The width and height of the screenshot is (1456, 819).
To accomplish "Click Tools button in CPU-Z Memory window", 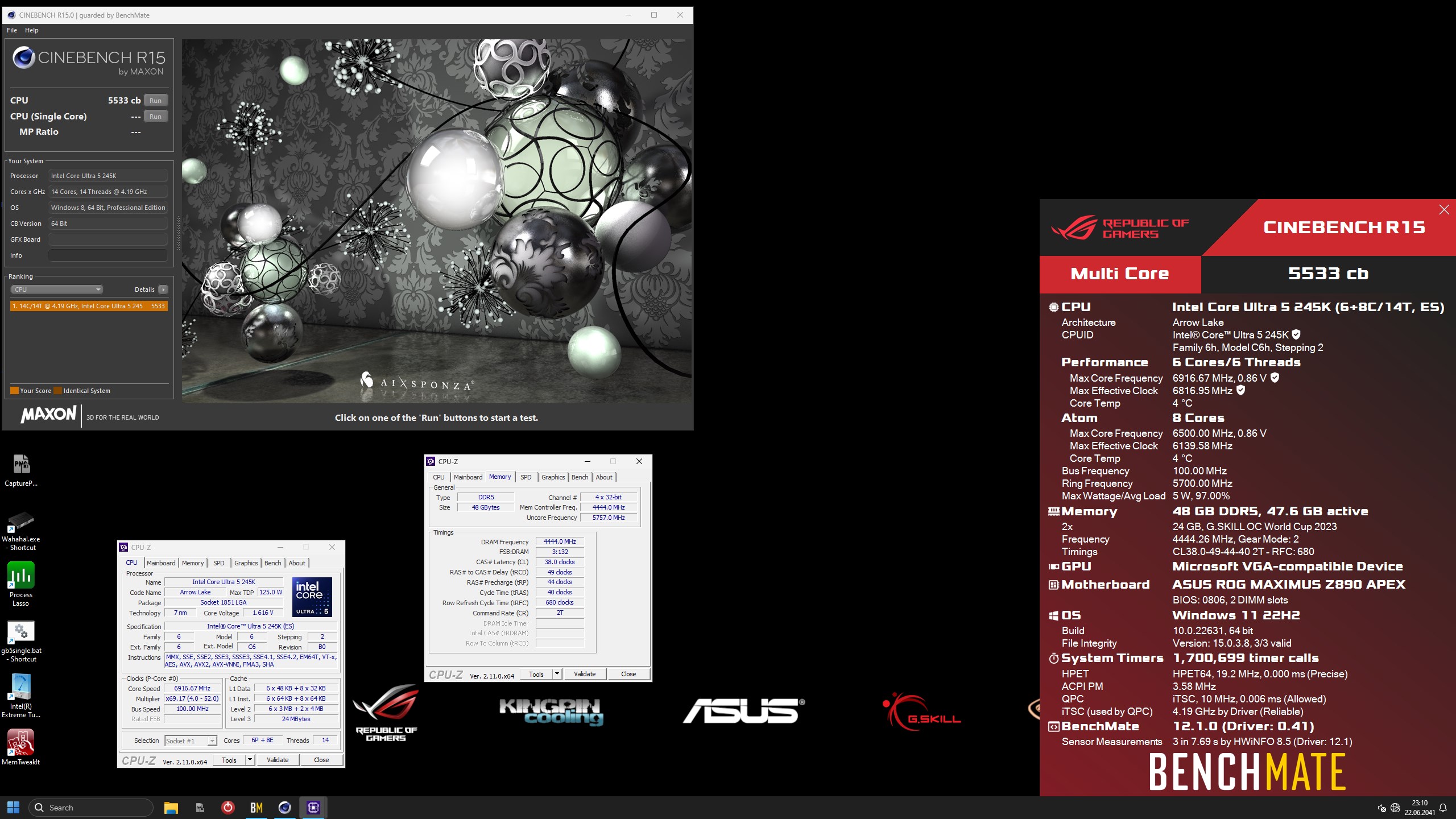I will [x=536, y=674].
